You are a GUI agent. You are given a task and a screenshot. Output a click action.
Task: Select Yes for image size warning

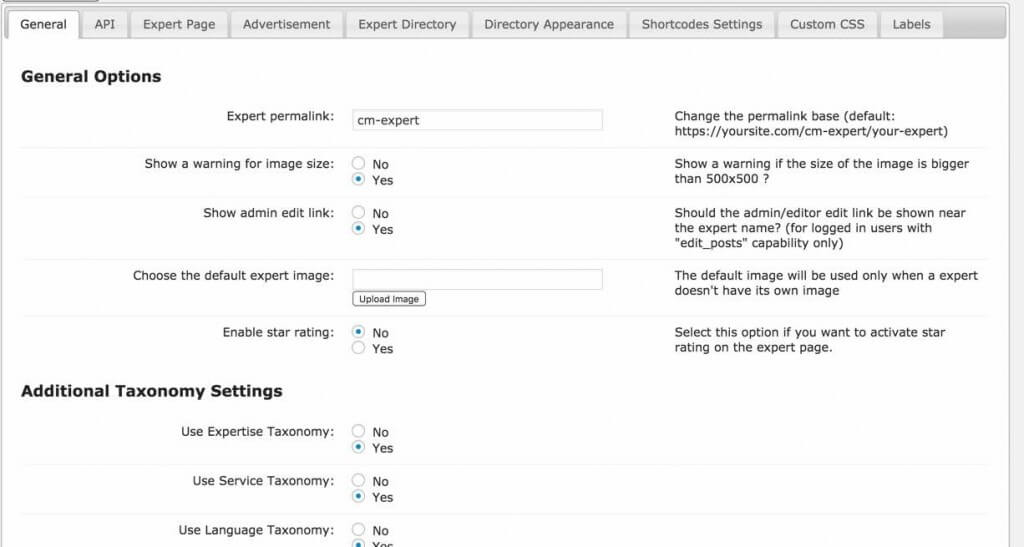pos(358,180)
